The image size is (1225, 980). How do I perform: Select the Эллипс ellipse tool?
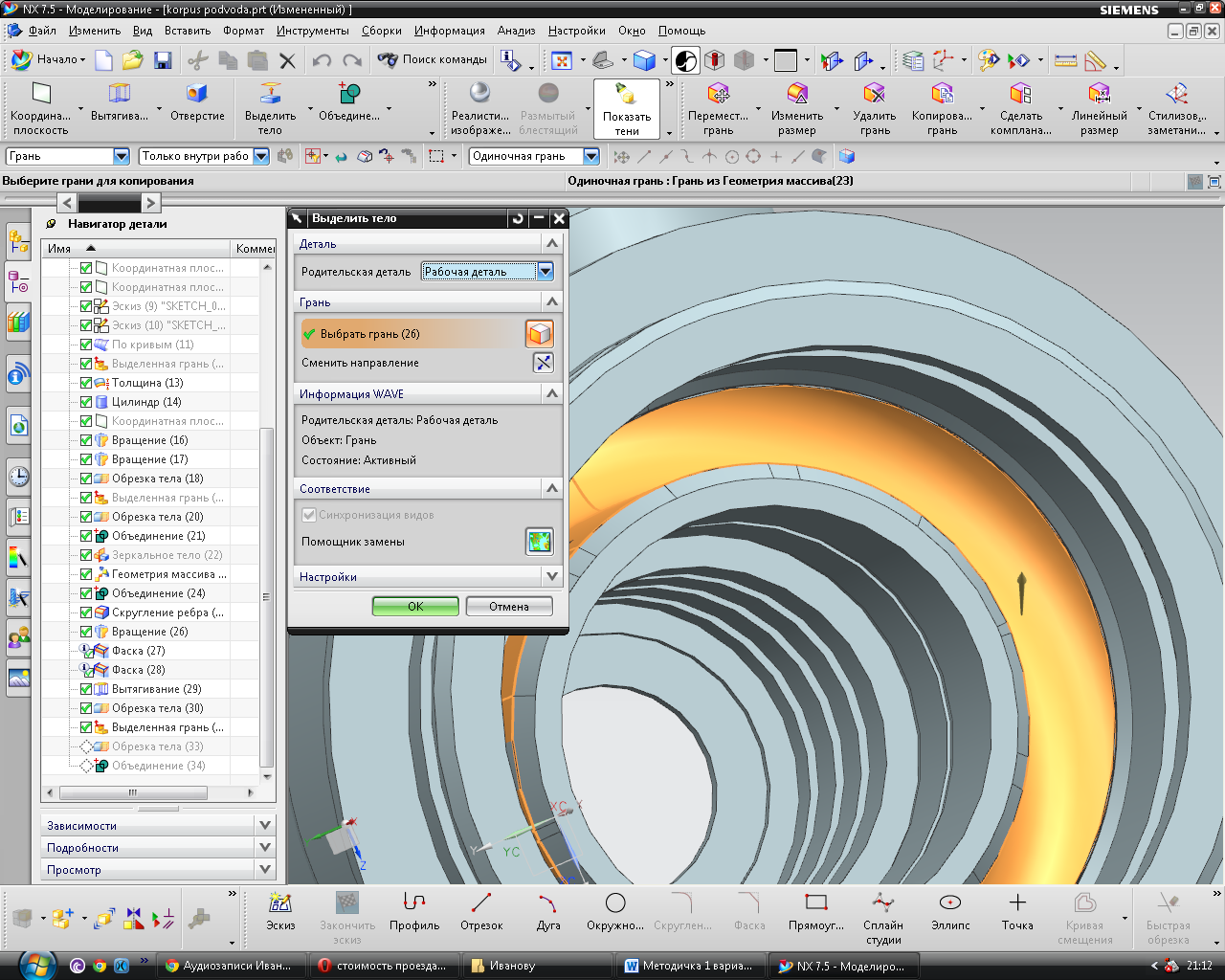[950, 910]
